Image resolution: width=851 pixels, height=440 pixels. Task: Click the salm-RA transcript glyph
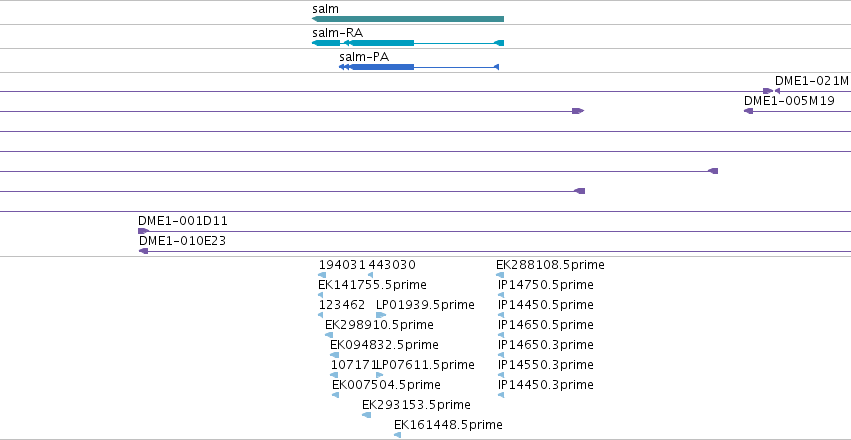(408, 43)
